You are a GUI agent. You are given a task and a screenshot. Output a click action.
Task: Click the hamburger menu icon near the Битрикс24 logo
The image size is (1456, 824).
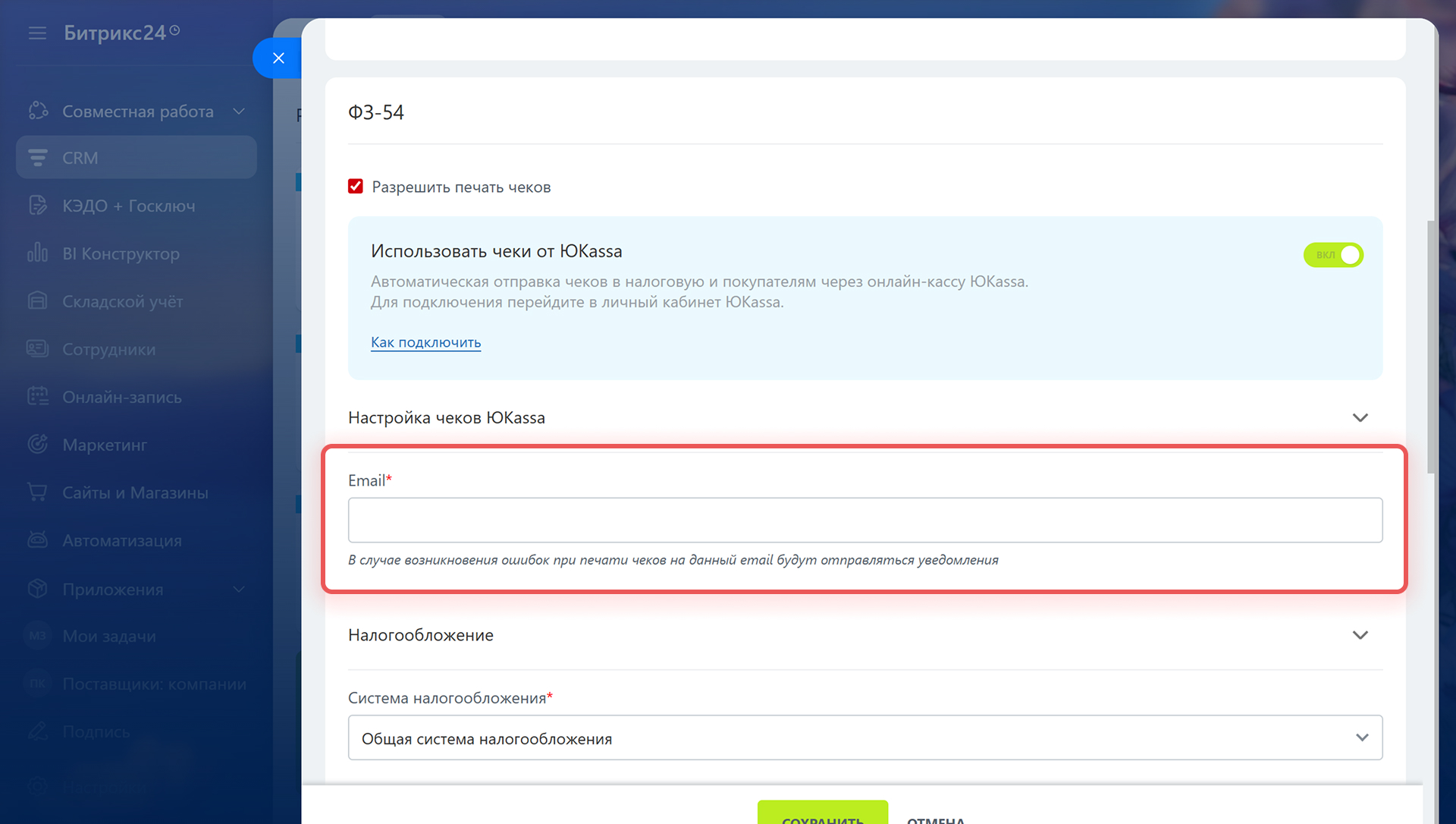tap(37, 33)
